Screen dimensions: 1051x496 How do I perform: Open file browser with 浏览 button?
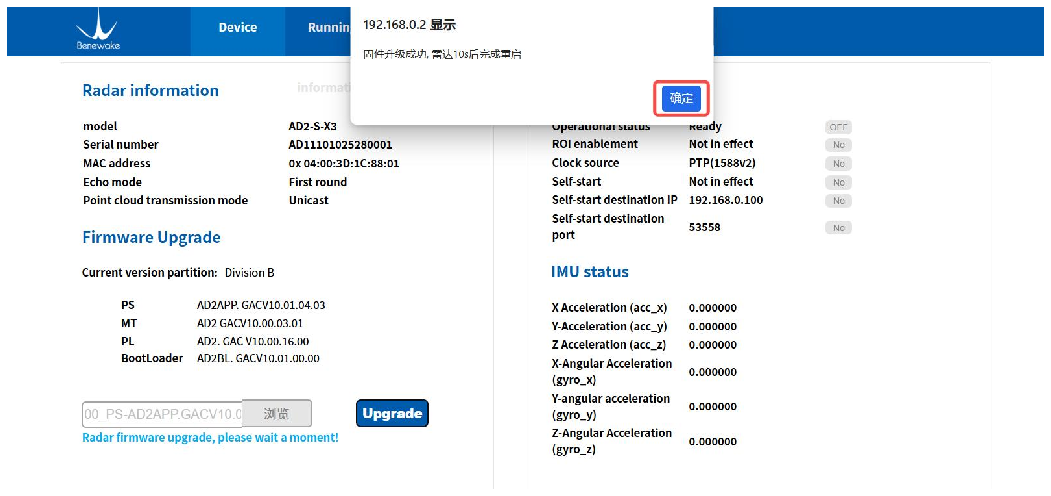(x=276, y=414)
